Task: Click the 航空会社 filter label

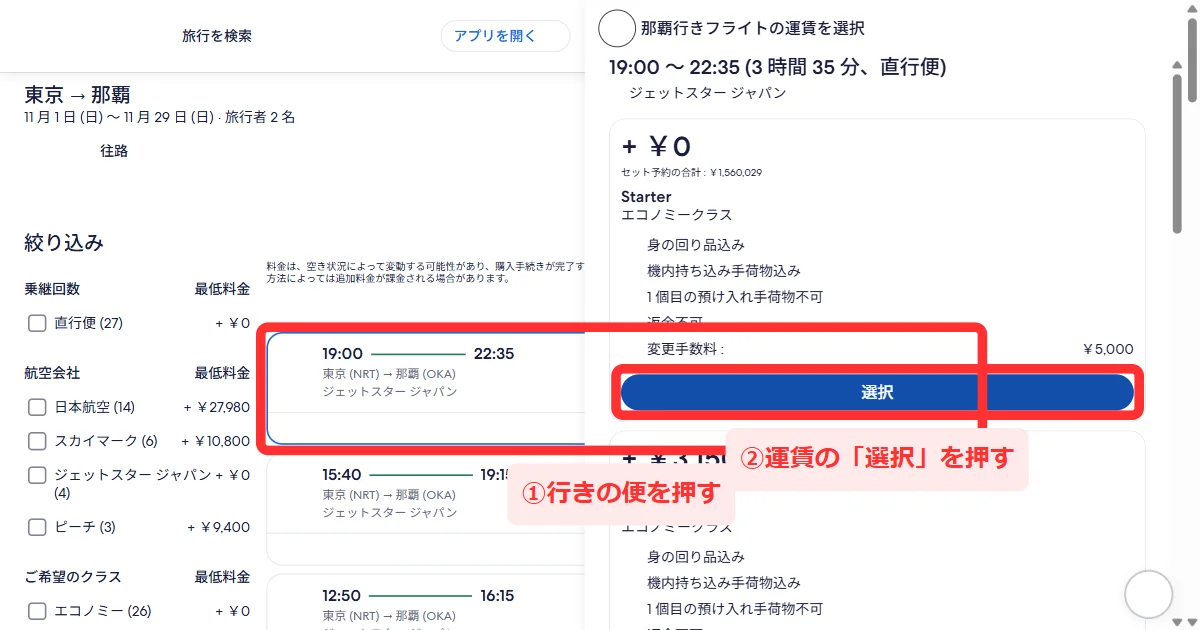Action: coord(52,373)
